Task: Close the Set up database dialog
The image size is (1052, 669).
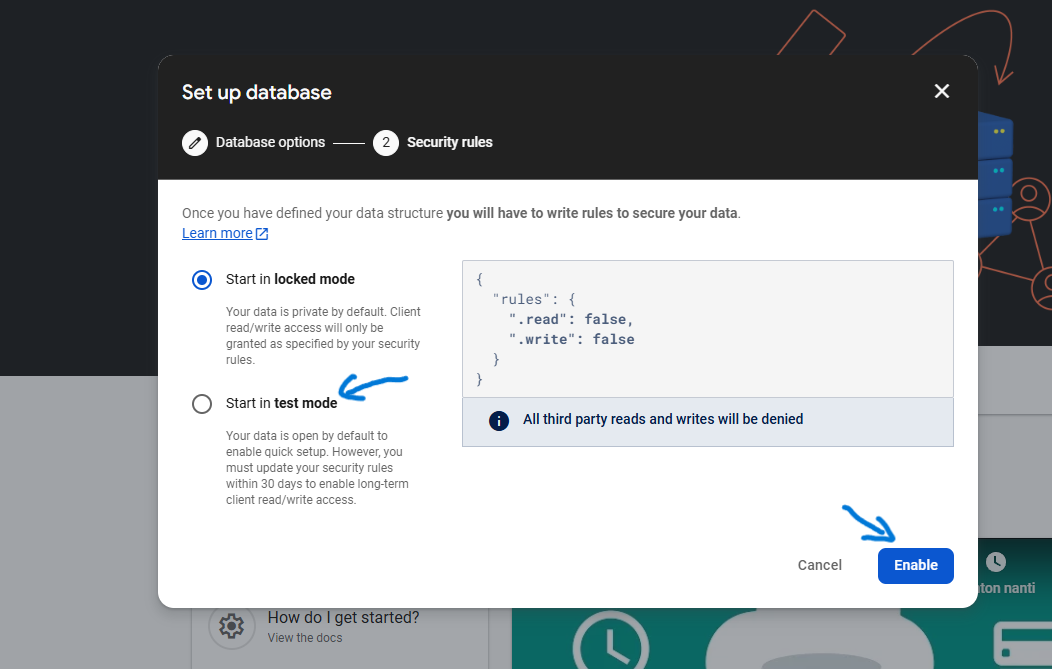Action: tap(941, 92)
